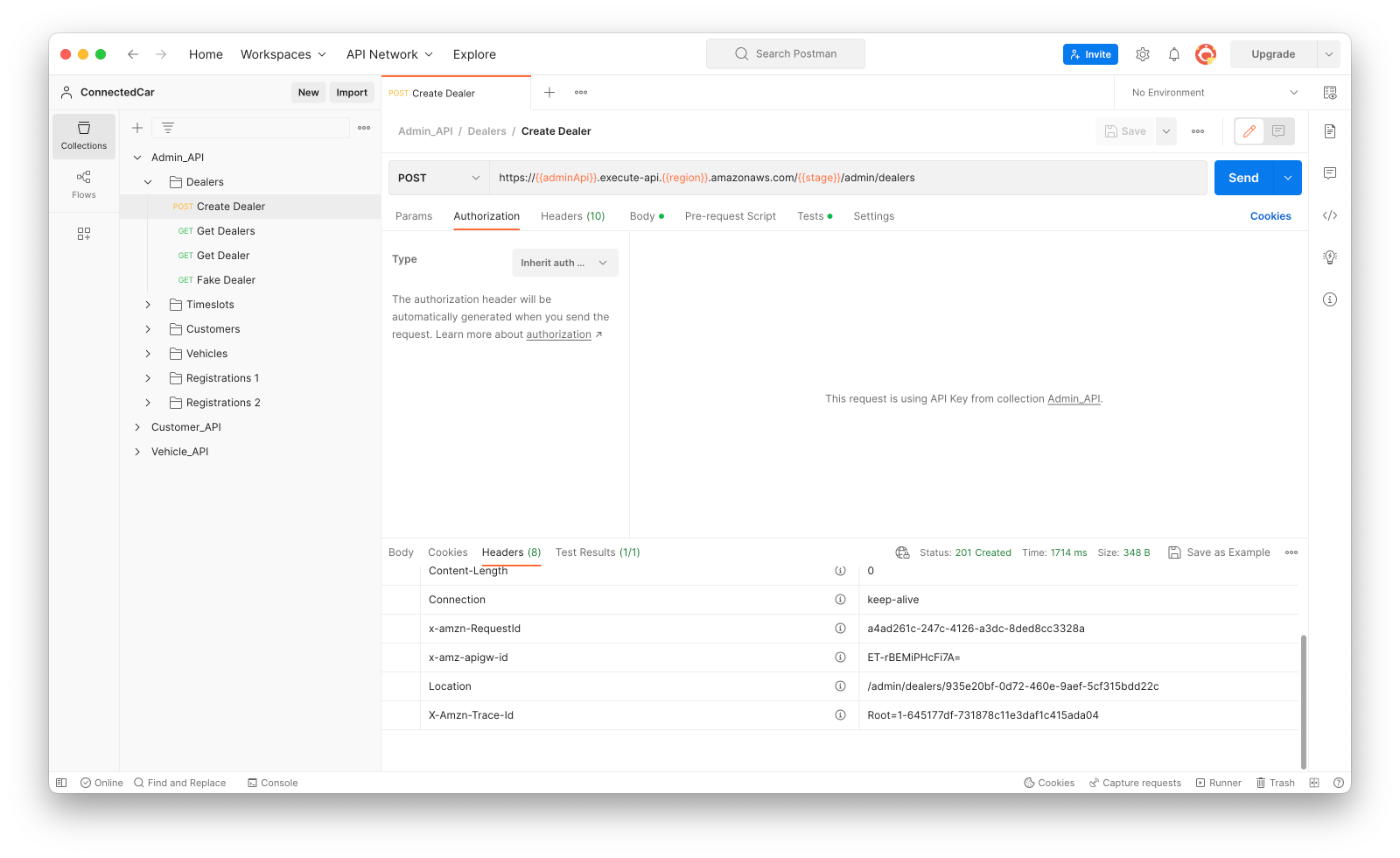Open the Tests tab
Screen dimensions: 1400x858
click(x=815, y=216)
